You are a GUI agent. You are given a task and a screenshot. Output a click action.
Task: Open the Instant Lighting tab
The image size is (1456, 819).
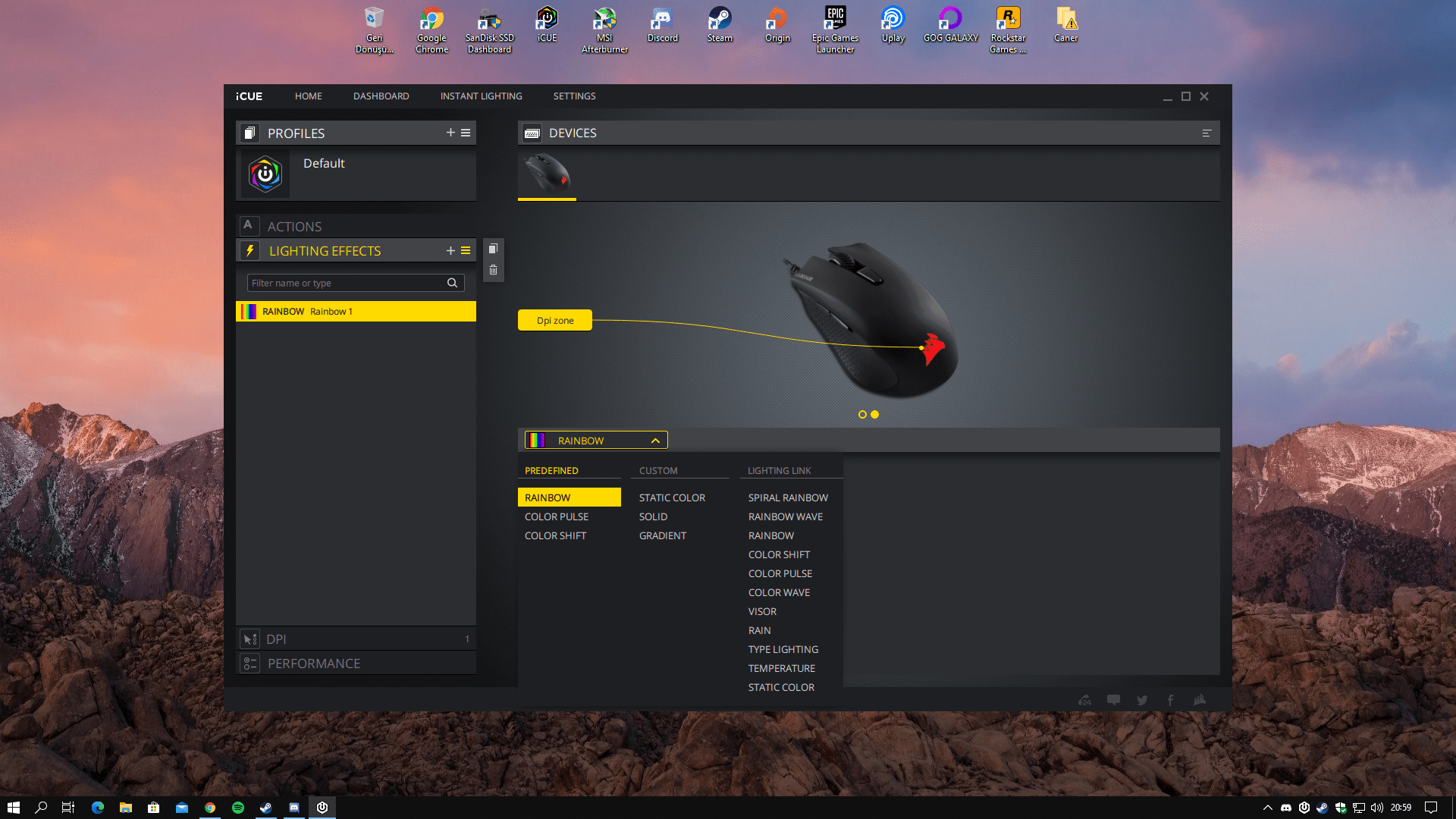[x=481, y=96]
